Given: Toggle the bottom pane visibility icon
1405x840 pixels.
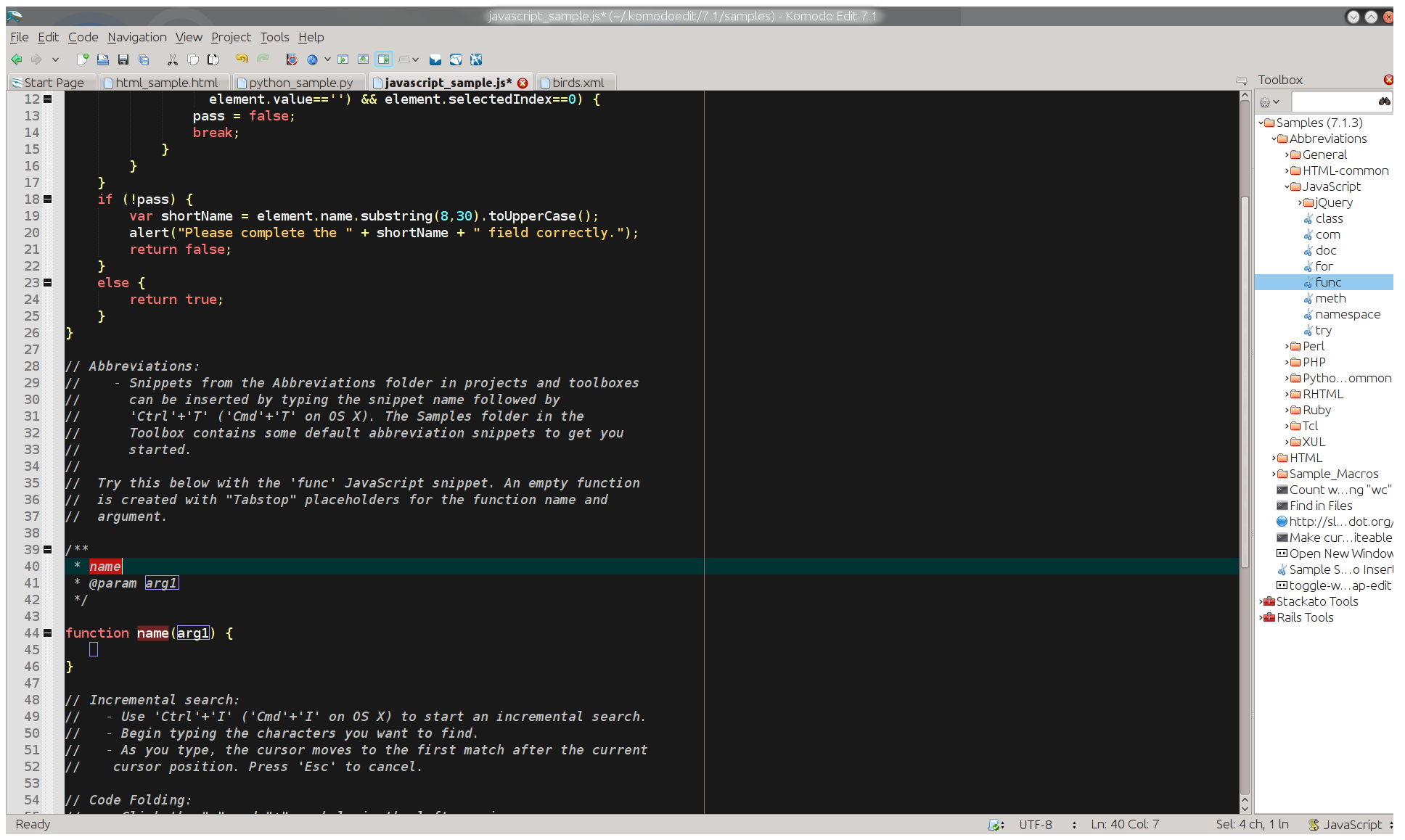Looking at the screenshot, I should coord(364,59).
